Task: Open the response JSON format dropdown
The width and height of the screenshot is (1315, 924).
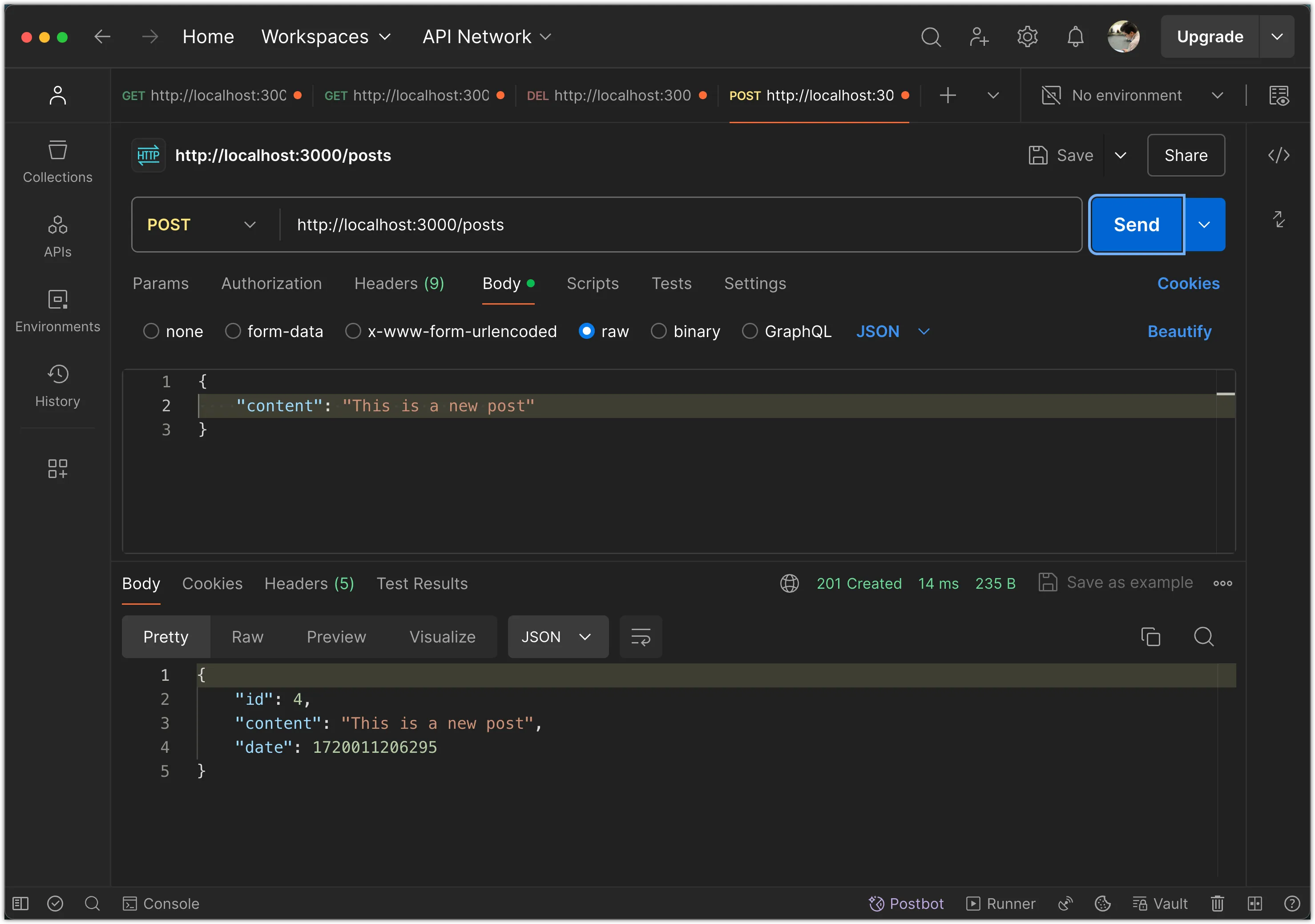Action: click(x=558, y=637)
